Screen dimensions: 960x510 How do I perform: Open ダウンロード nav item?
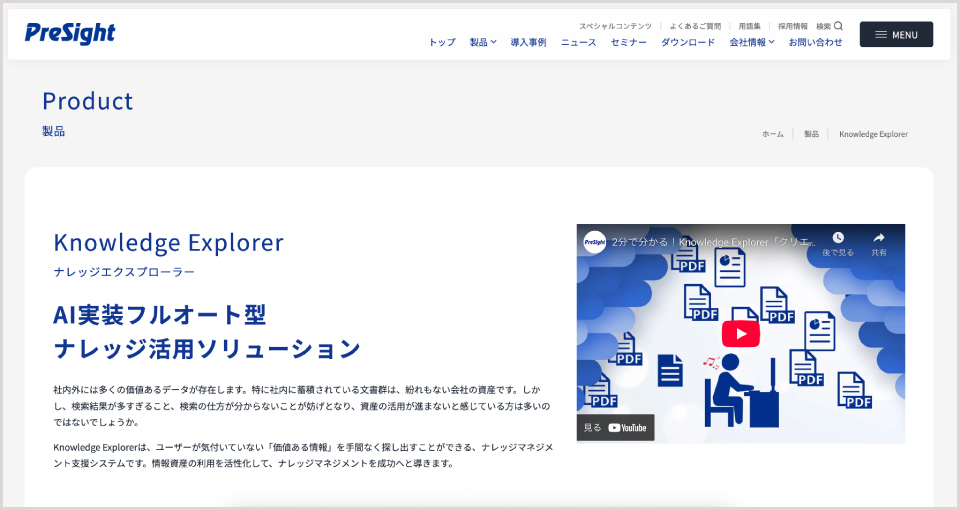click(688, 42)
